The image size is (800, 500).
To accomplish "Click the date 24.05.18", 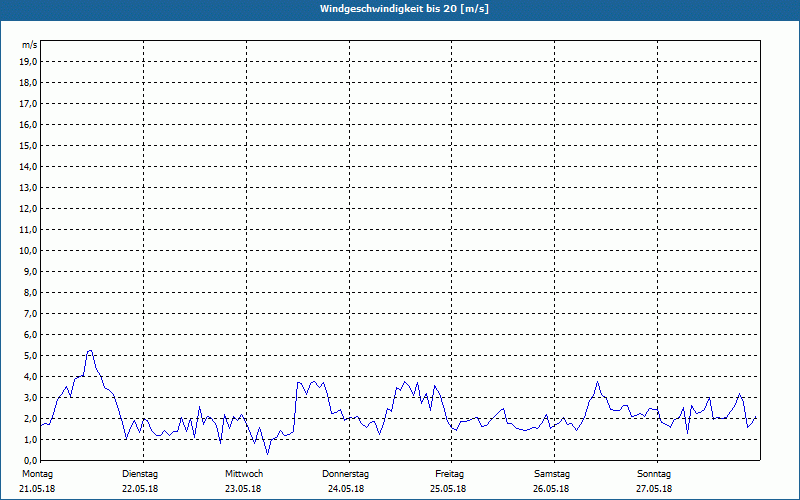I will (346, 489).
